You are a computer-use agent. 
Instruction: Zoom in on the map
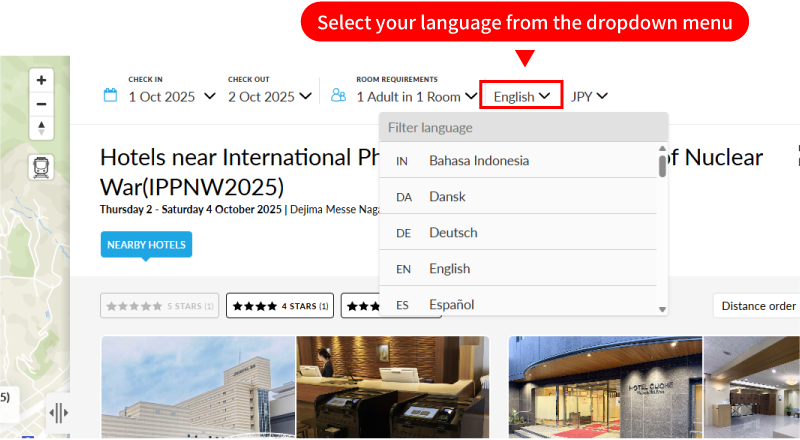point(41,81)
